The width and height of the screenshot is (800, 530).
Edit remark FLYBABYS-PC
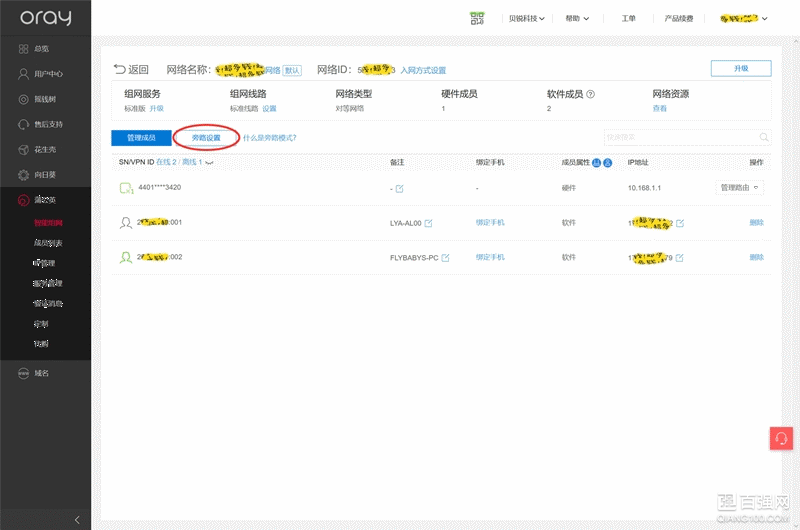445,258
